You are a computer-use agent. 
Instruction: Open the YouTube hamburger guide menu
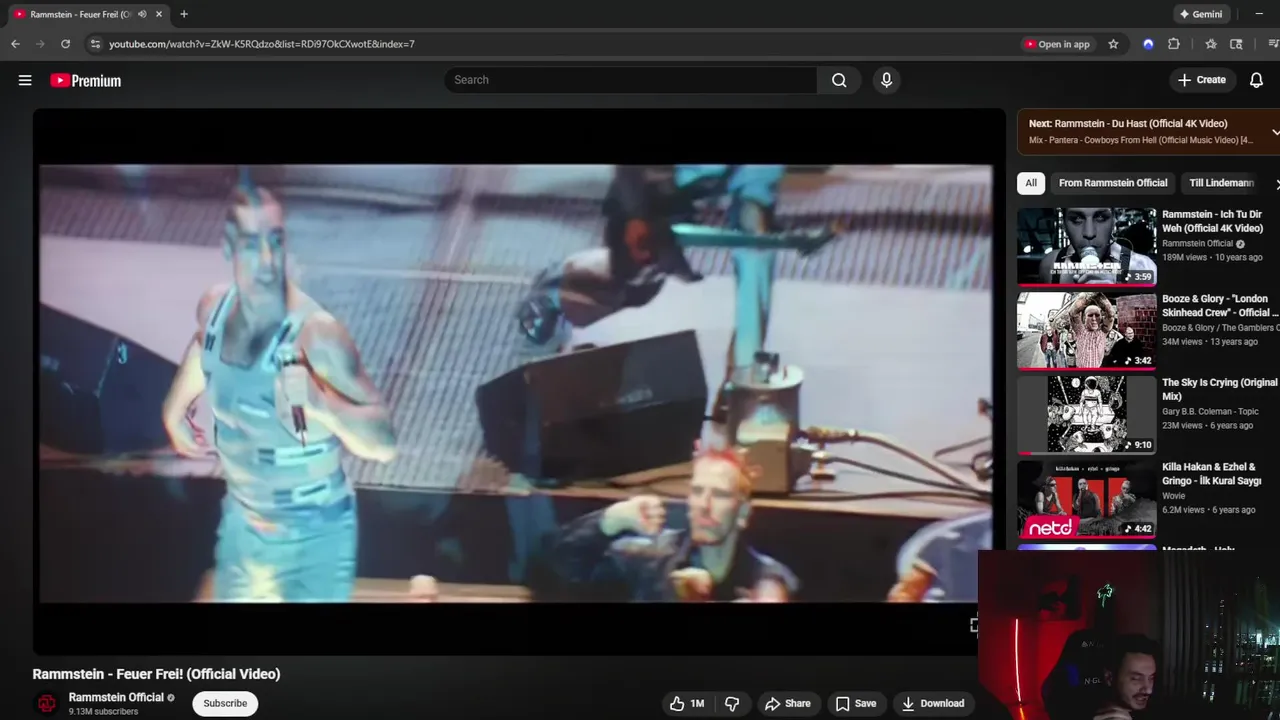coord(25,80)
